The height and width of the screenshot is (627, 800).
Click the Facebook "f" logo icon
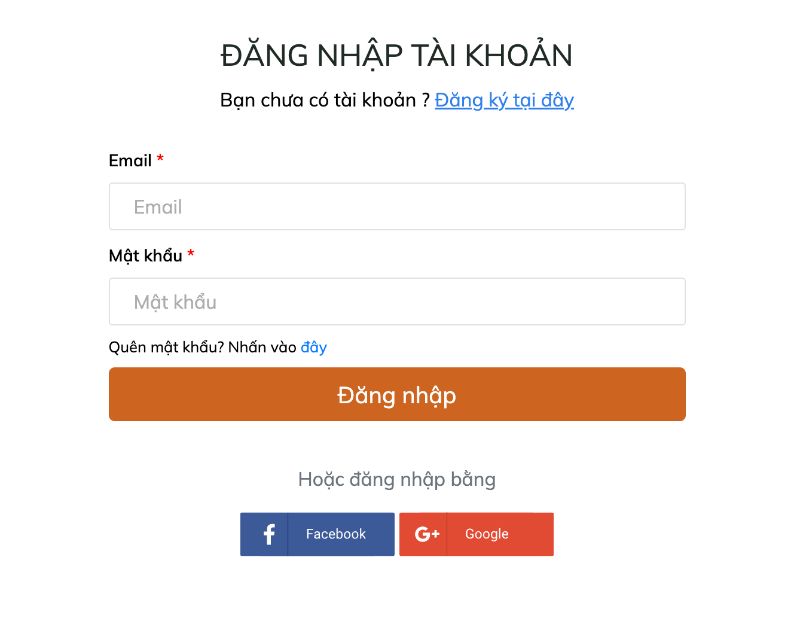tap(268, 534)
